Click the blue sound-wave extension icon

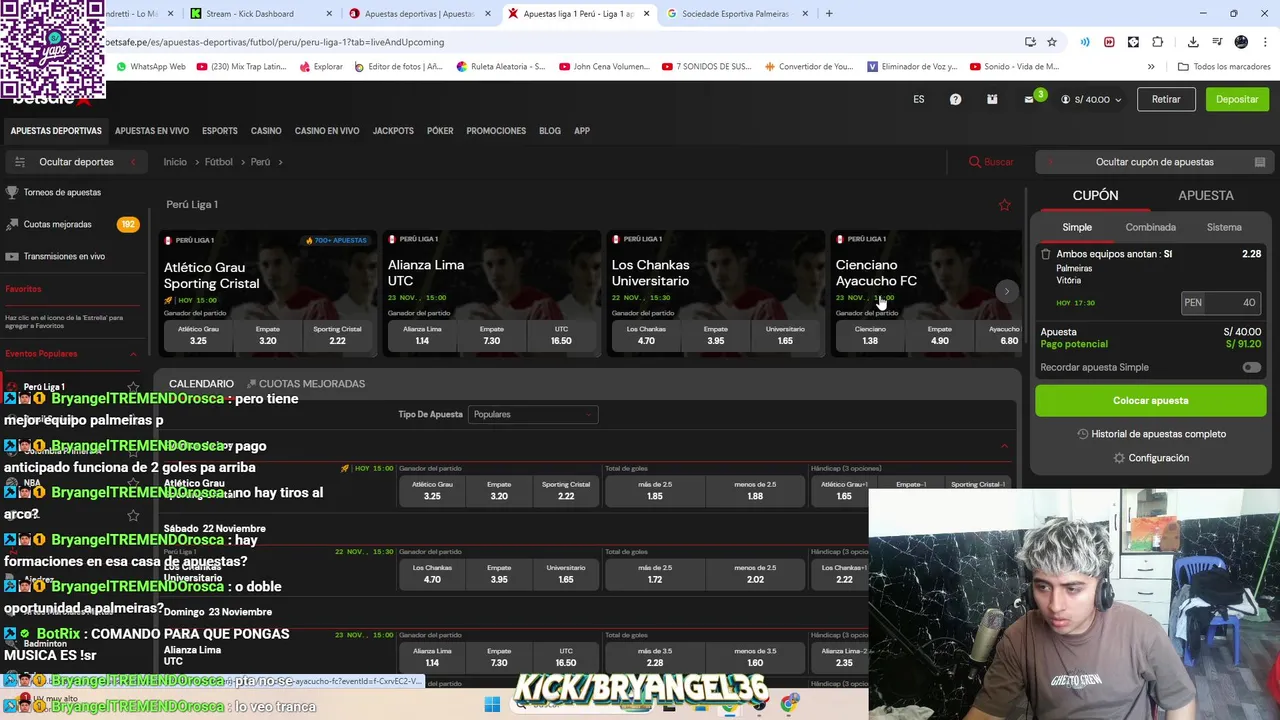point(1085,42)
